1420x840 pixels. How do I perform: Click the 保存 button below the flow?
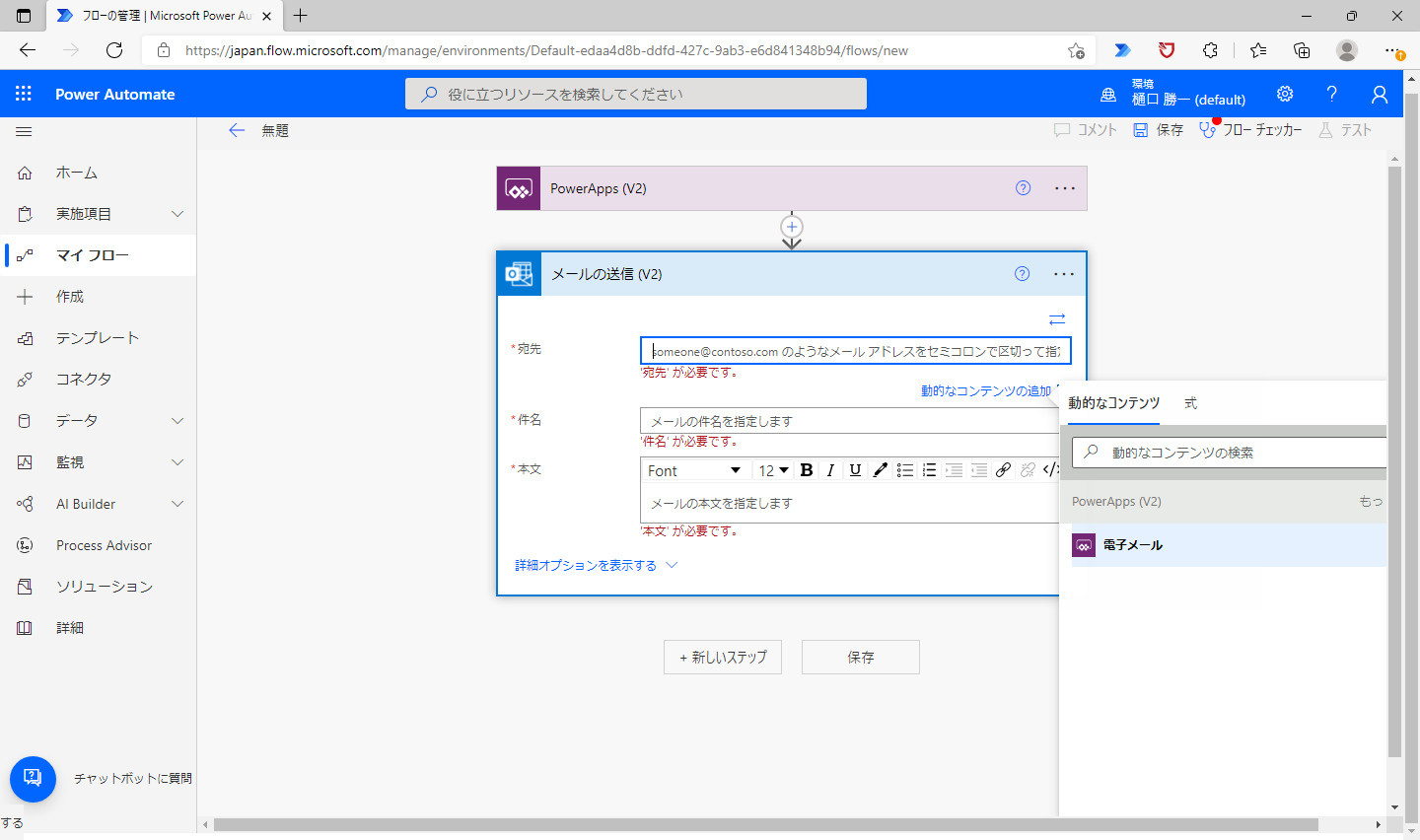click(861, 657)
